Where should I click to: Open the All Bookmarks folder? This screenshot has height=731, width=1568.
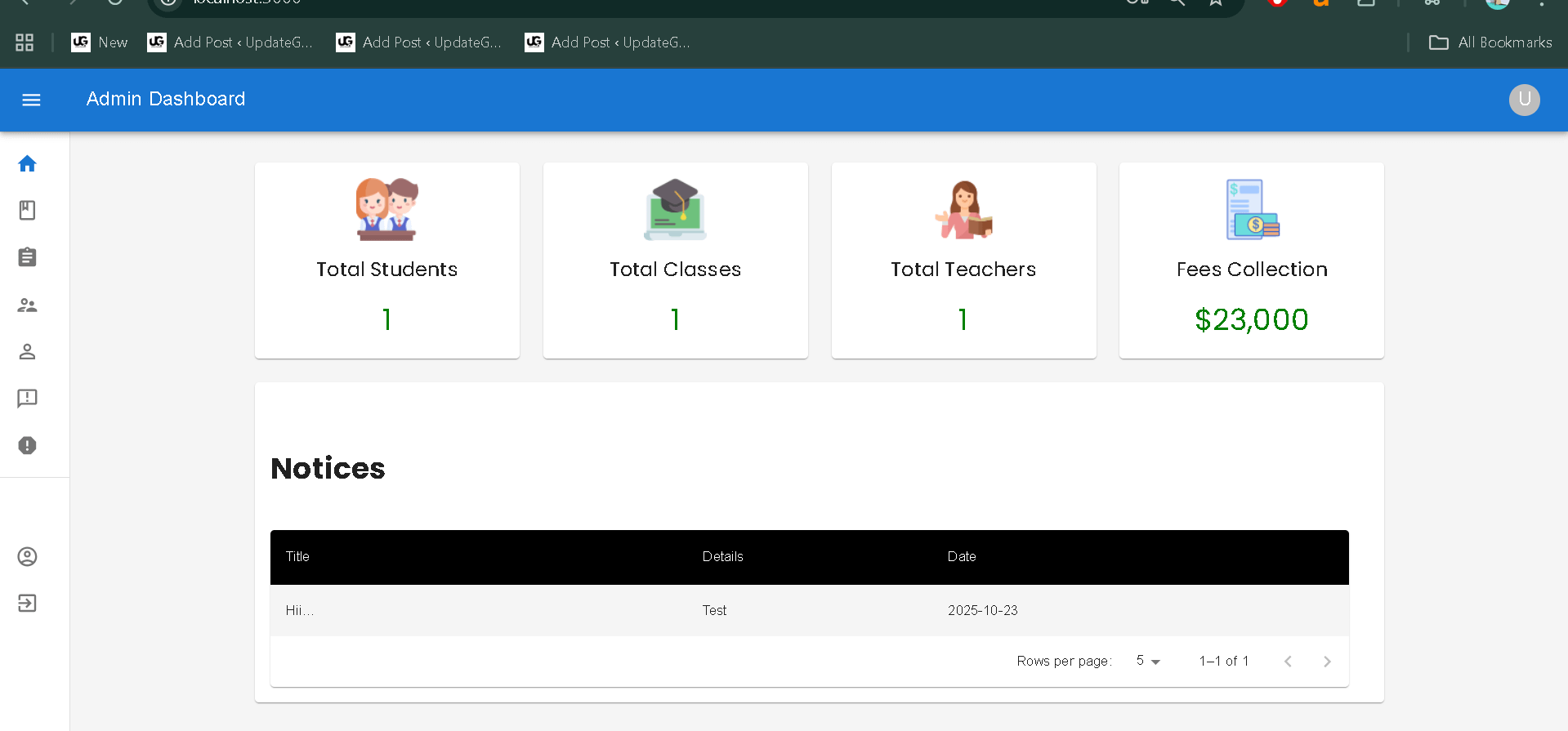coord(1490,42)
